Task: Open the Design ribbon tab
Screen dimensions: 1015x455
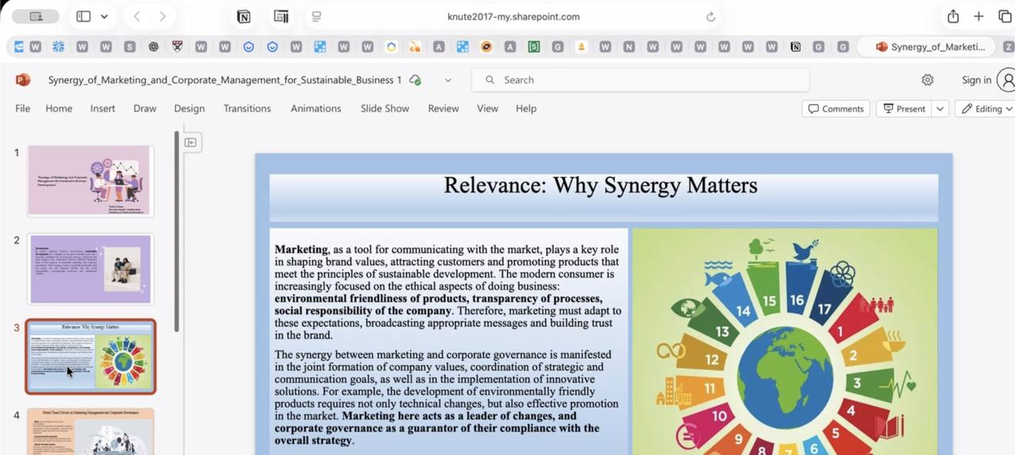Action: coord(189,109)
